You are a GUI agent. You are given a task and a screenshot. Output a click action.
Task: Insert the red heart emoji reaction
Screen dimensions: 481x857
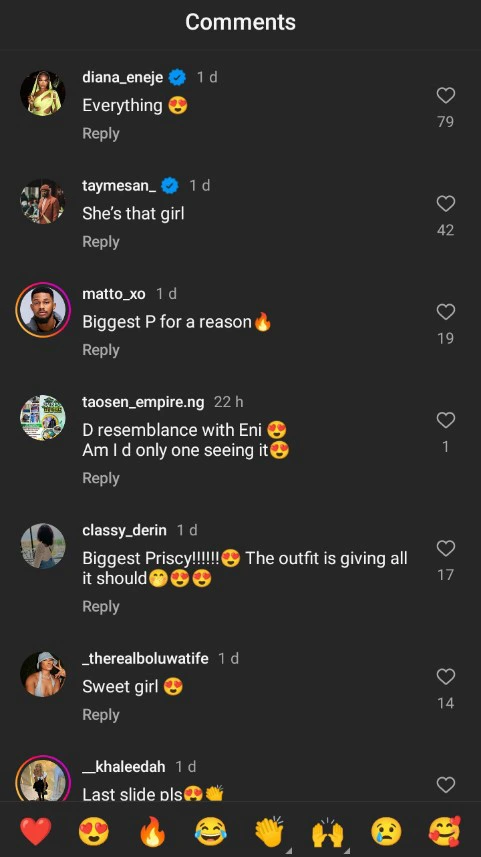(x=36, y=831)
